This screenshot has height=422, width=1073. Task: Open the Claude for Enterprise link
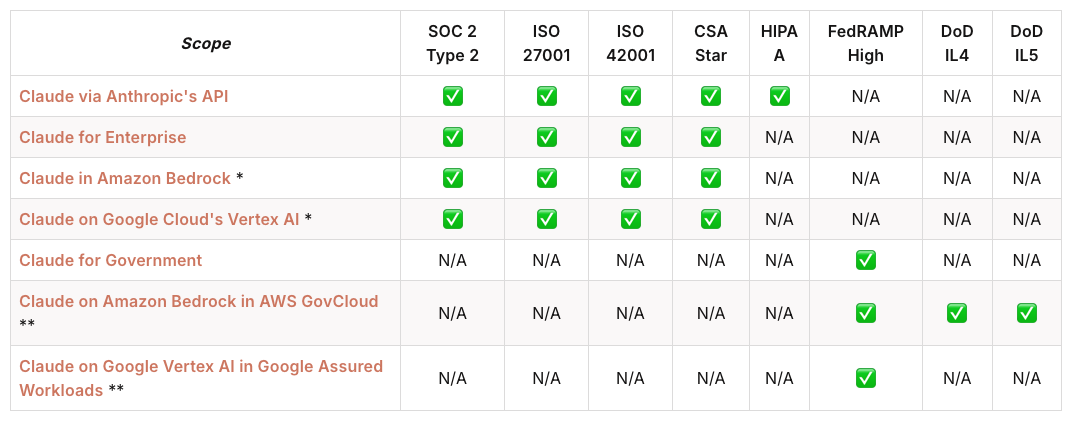tap(102, 137)
